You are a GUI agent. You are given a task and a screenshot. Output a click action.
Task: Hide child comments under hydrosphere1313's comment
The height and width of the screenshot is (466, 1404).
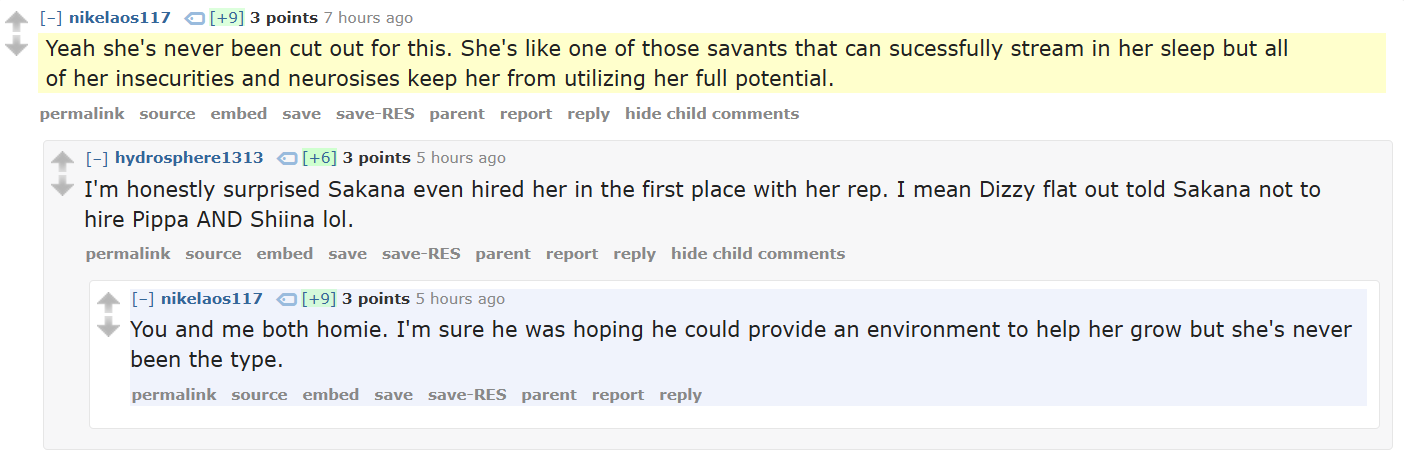(x=758, y=254)
